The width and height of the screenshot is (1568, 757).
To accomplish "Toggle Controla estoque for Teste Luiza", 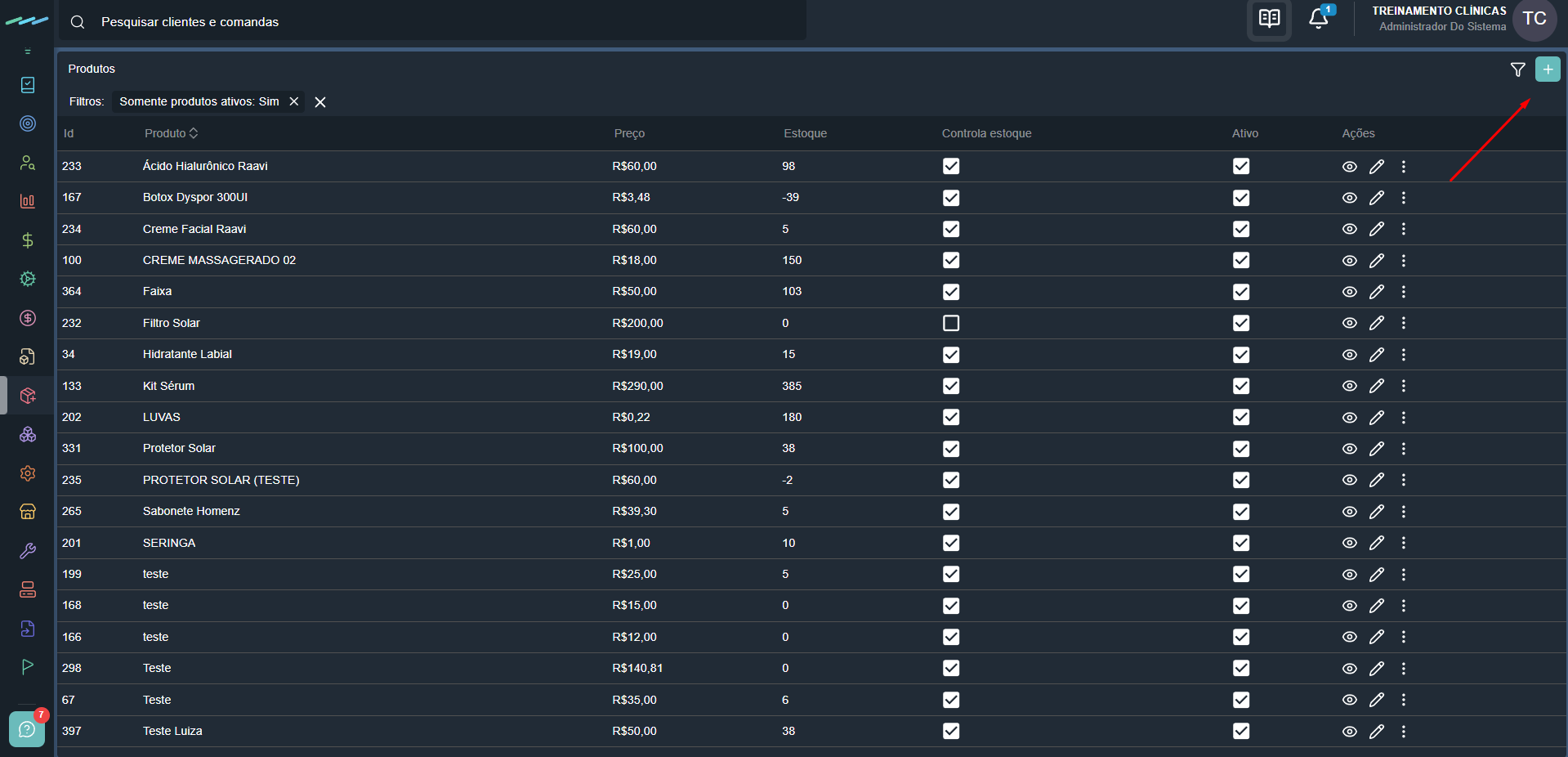I will point(951,731).
